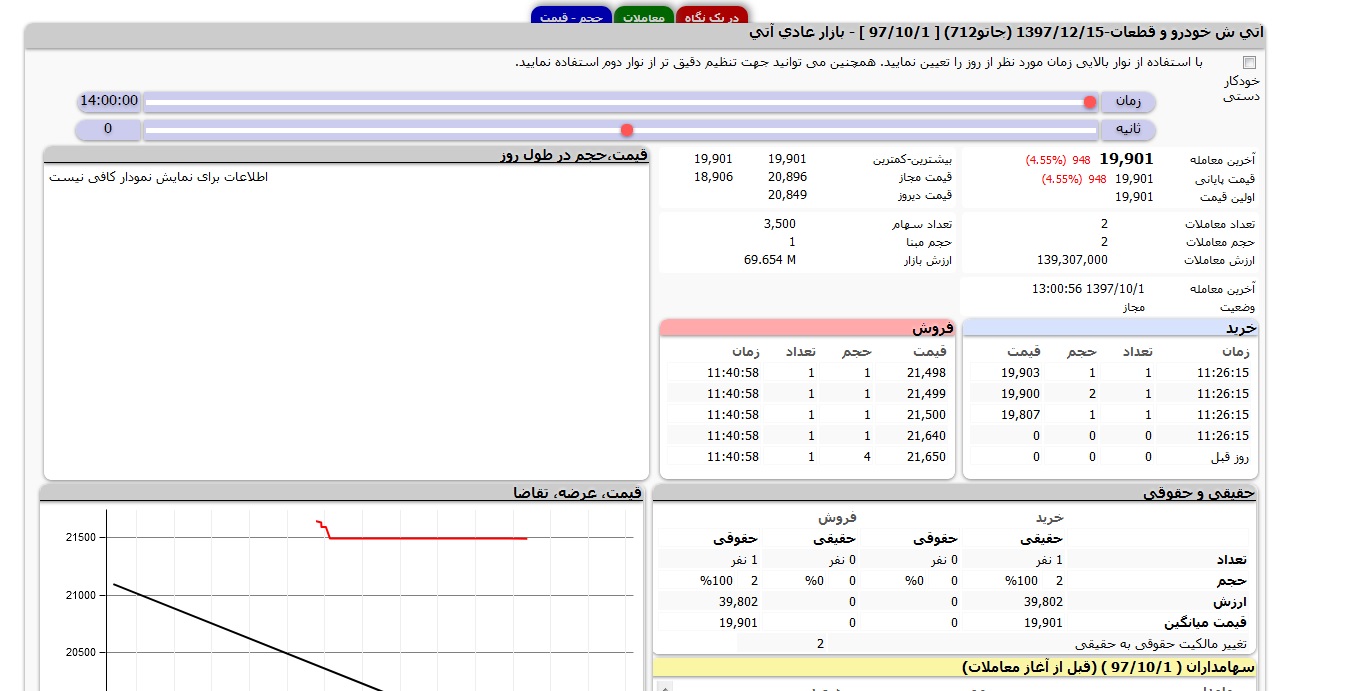
Task: Click the red handle on the ثانیه slider
Action: pyautogui.click(x=627, y=130)
